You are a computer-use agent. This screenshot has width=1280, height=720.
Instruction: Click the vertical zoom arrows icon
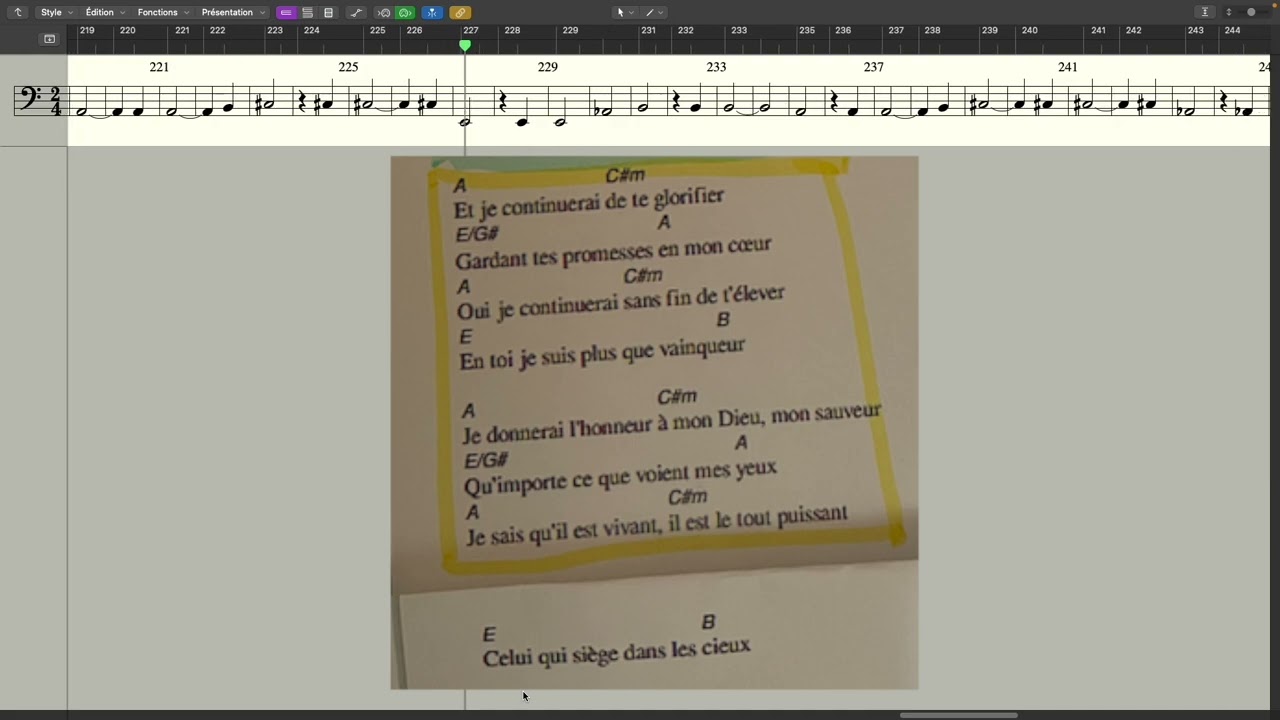tap(1229, 12)
